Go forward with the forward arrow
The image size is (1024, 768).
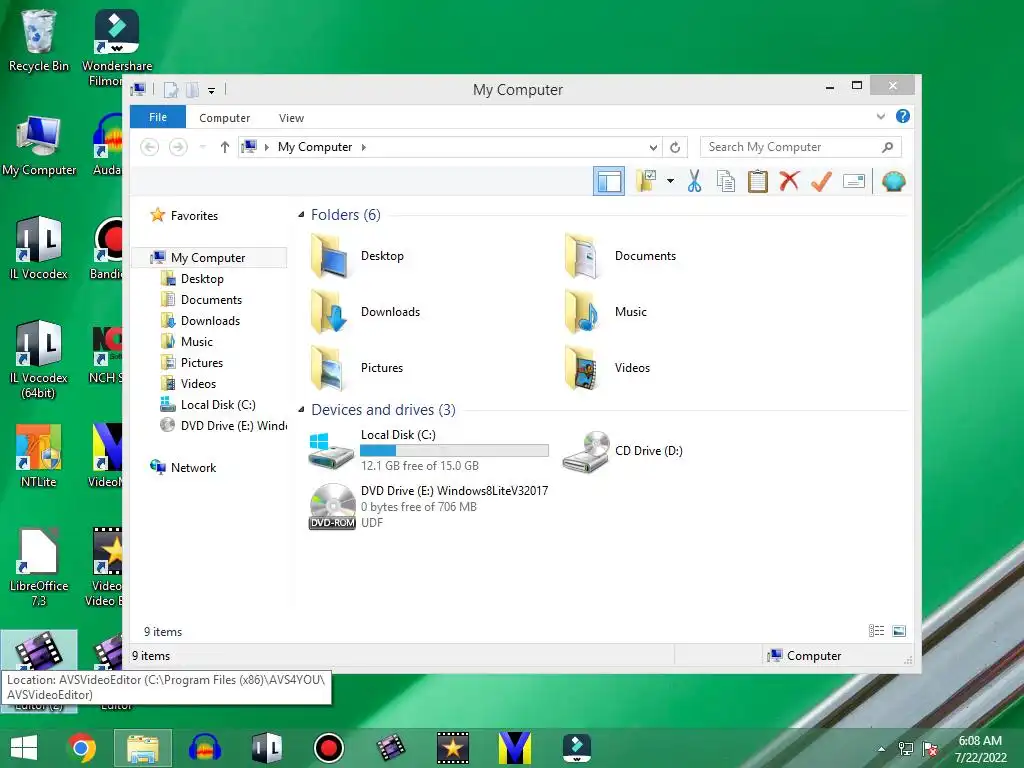pyautogui.click(x=178, y=147)
